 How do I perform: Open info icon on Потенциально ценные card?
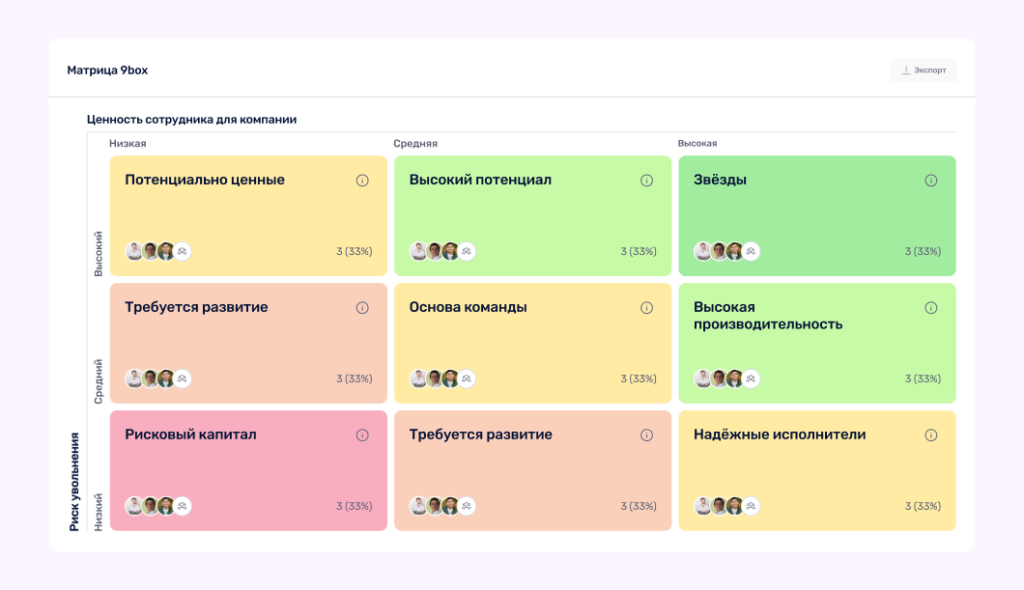[x=362, y=180]
